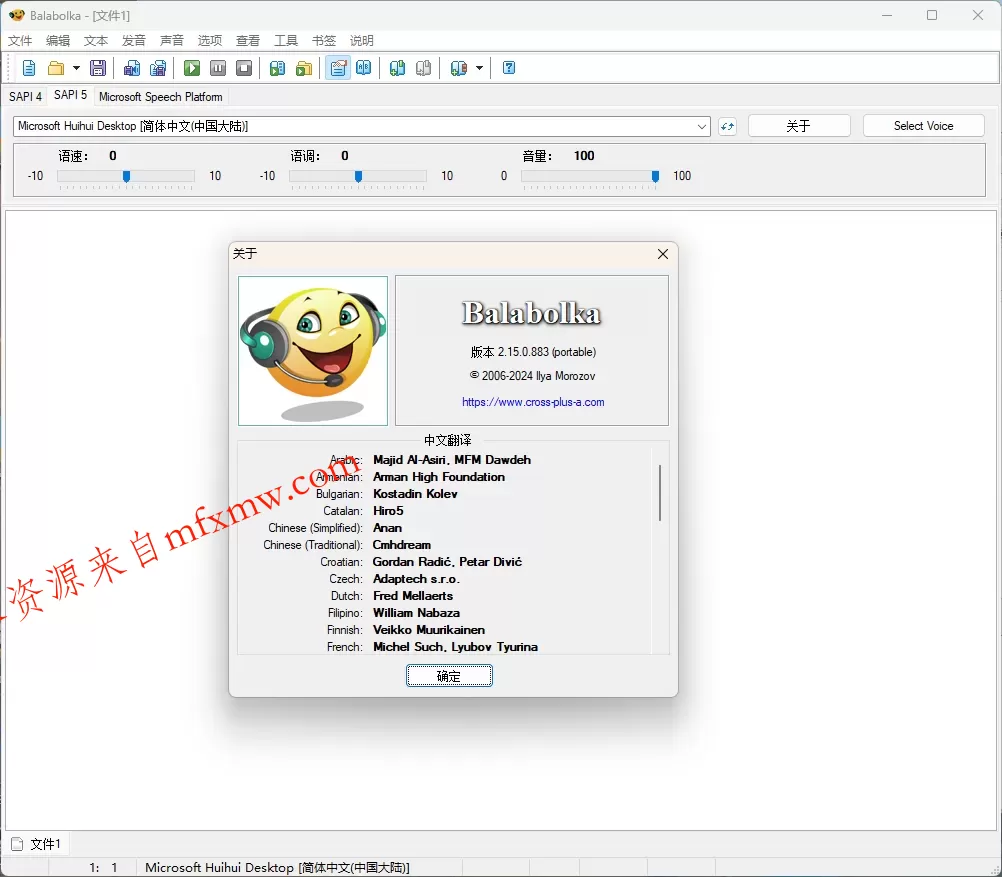Pause speech with the Pause button
1002x877 pixels.
(x=218, y=68)
